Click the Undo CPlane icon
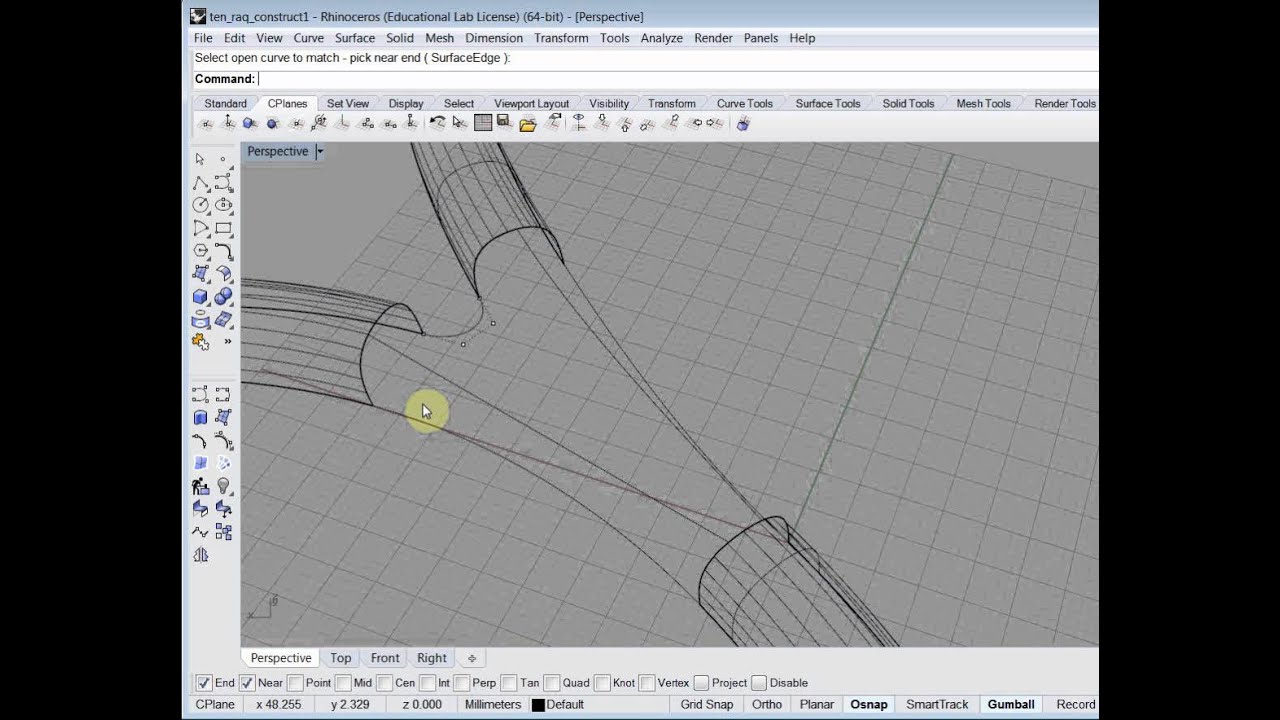The width and height of the screenshot is (1280, 720). click(x=437, y=123)
